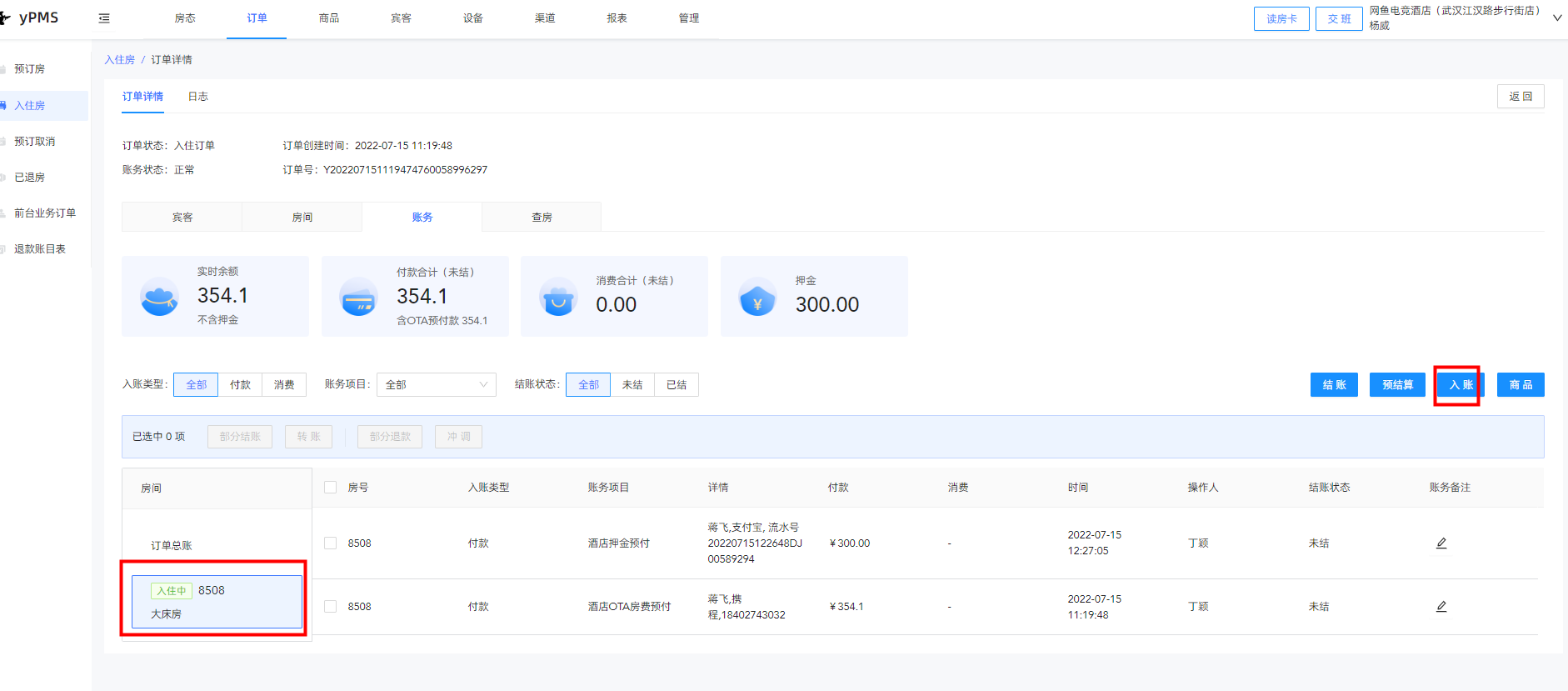Click the edit pencil icon for 酒店押金预付 row
The height and width of the screenshot is (691, 1568).
pyautogui.click(x=1441, y=543)
